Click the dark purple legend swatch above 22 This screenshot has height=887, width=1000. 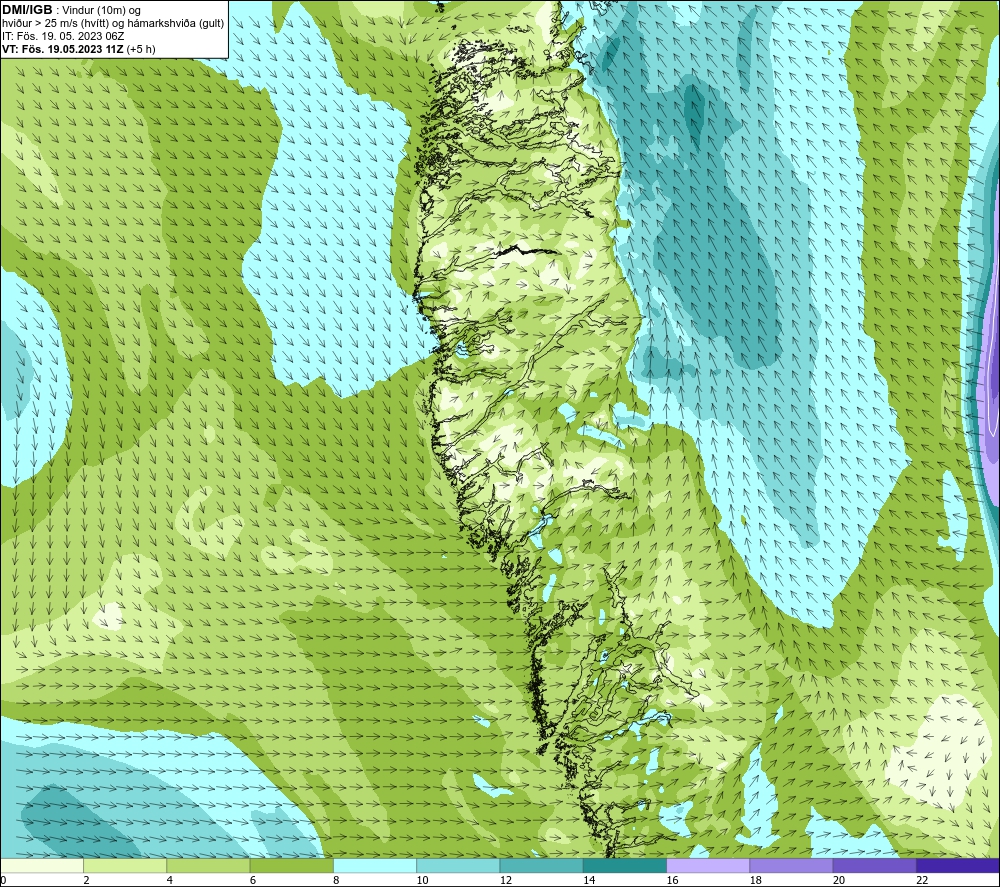coord(957,866)
